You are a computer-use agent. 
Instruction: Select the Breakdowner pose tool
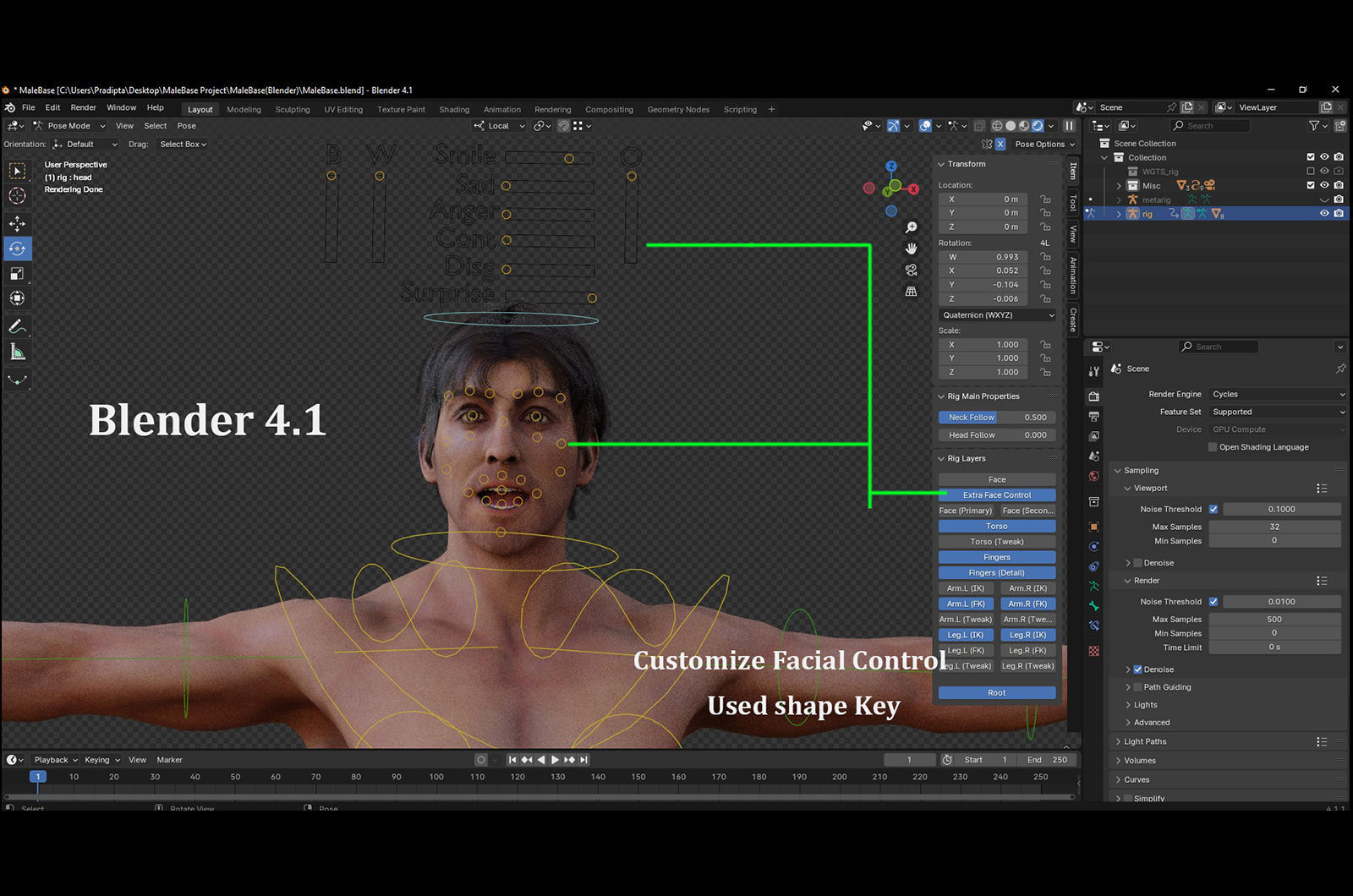click(17, 380)
